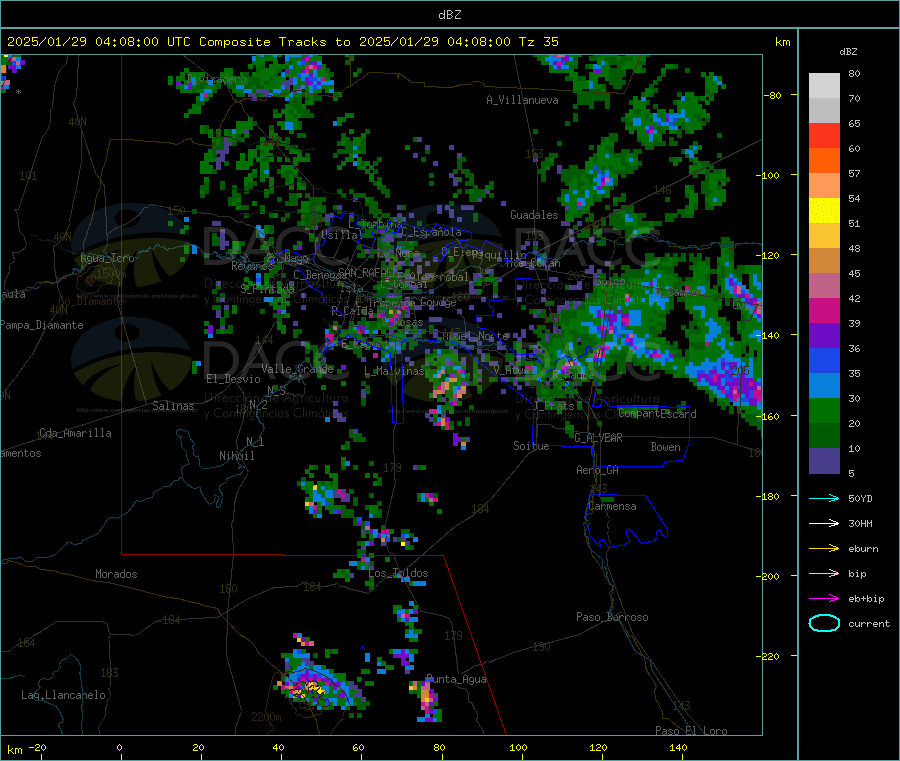The image size is (900, 761).
Task: Click the Composite Tracks timestamp header
Action: 282,42
